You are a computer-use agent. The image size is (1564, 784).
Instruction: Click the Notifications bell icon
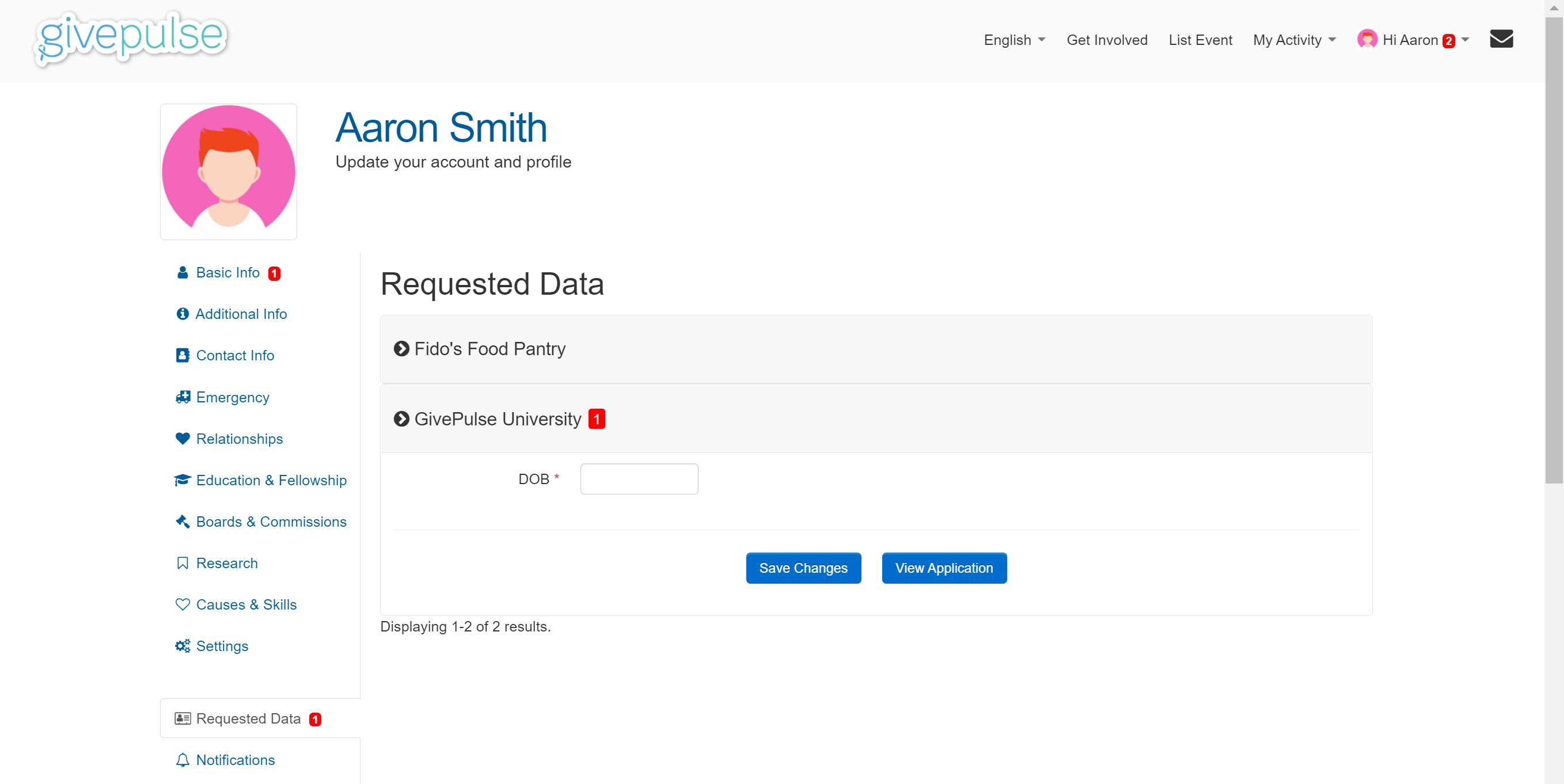182,760
